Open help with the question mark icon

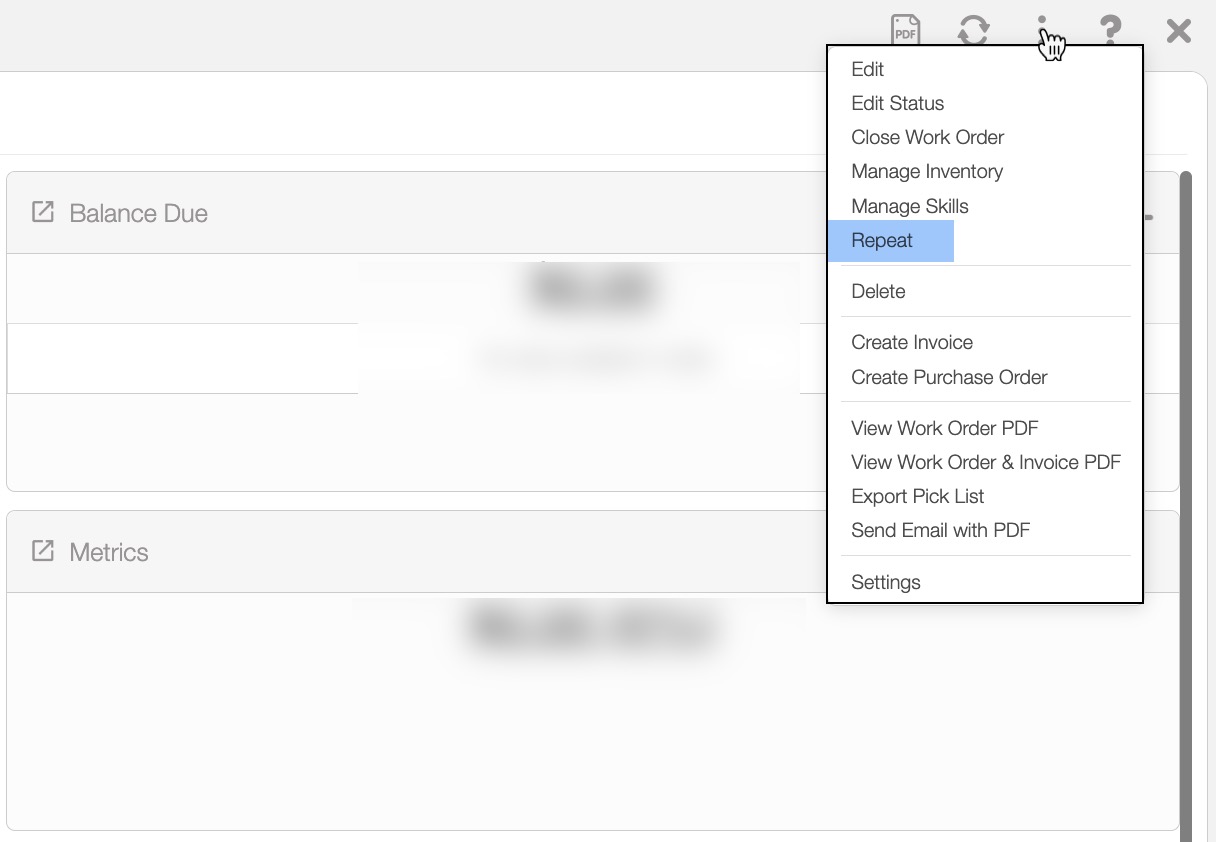click(x=1110, y=30)
